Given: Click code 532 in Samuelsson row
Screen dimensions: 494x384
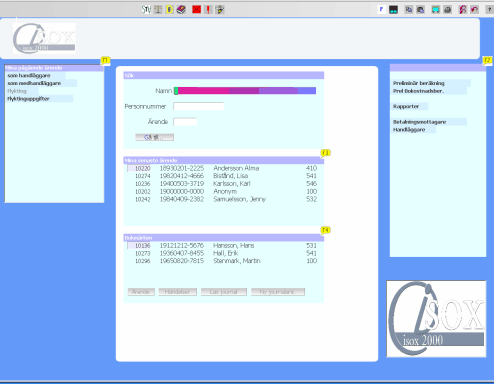Looking at the screenshot, I should coord(311,199).
